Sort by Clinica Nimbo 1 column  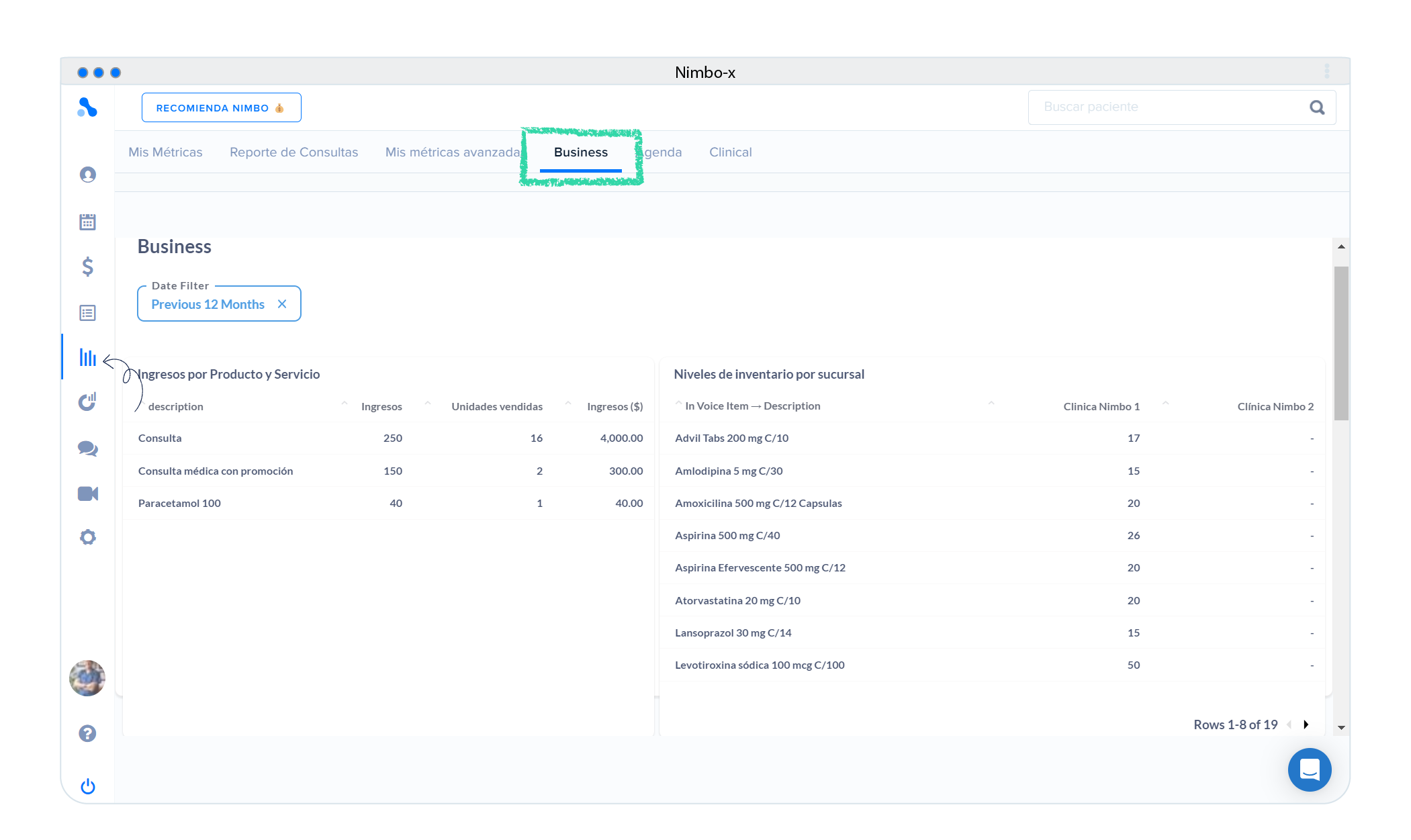click(1101, 406)
